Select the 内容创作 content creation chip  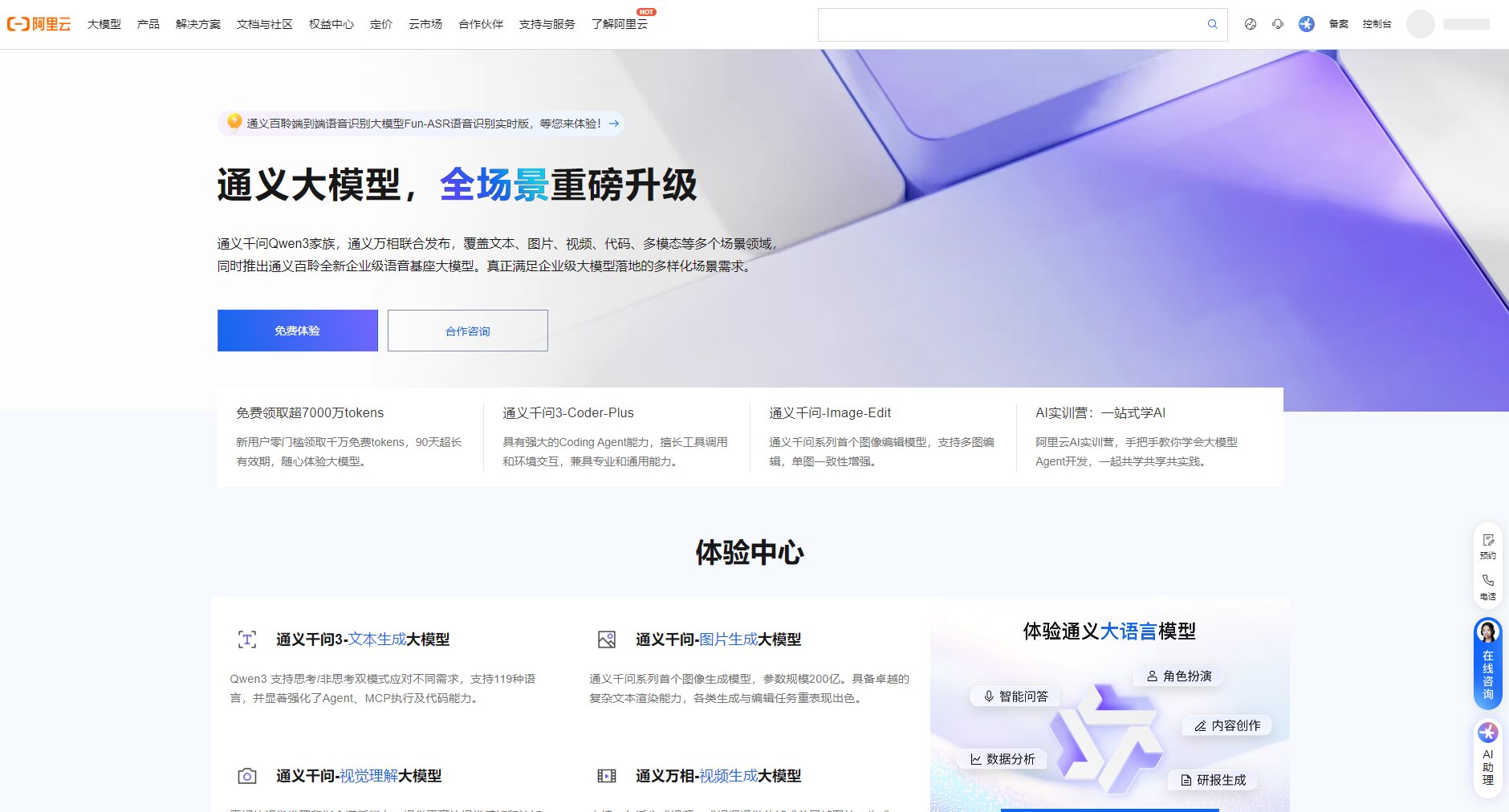click(1227, 725)
